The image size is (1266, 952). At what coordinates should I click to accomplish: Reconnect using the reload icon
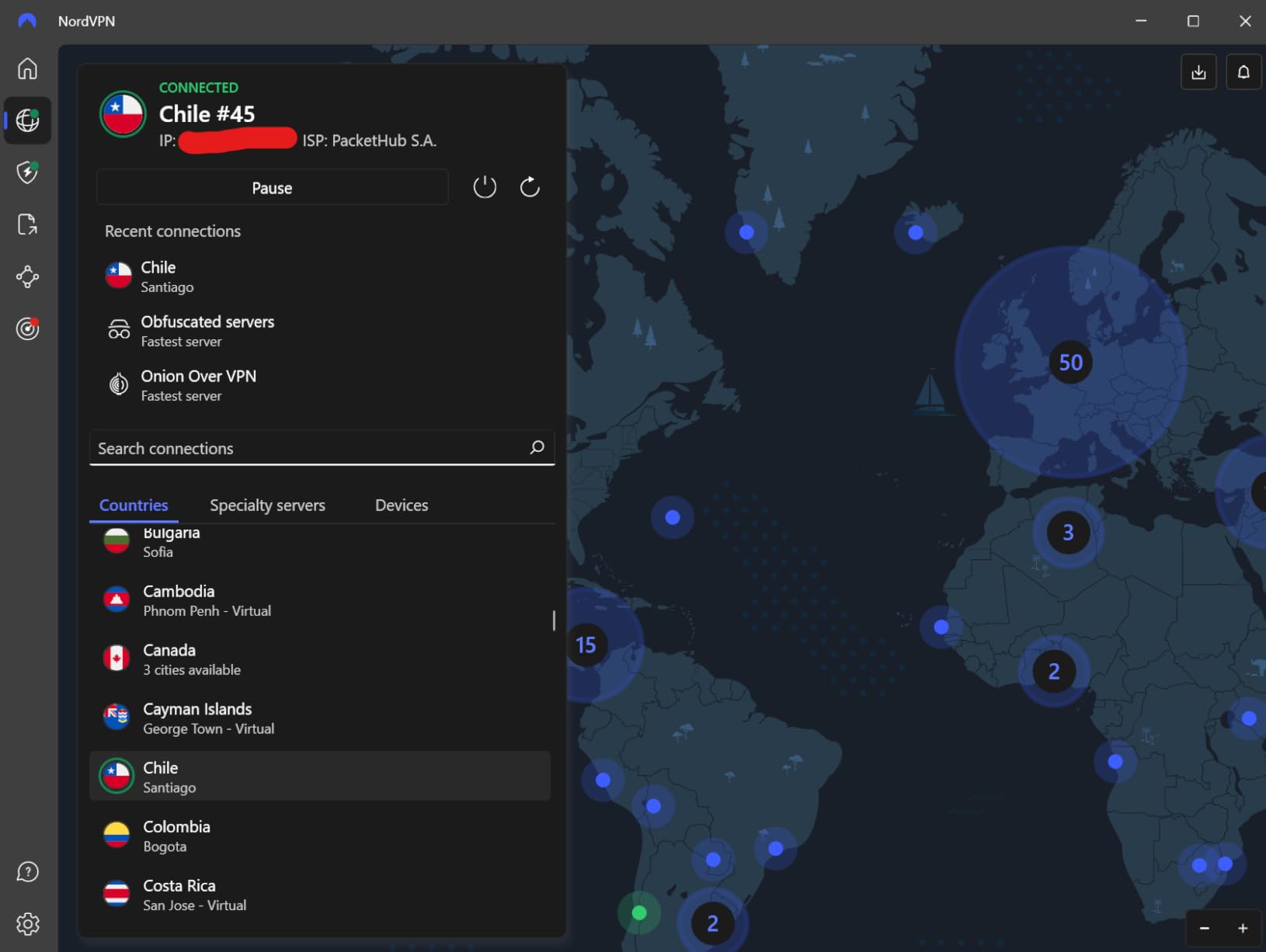[530, 186]
